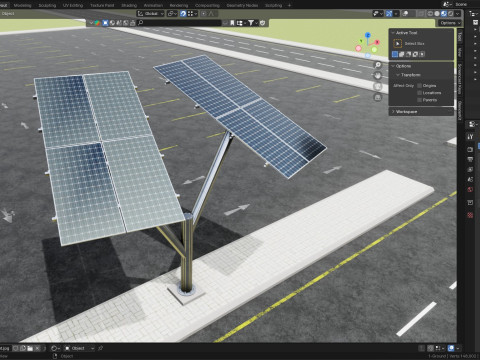Collapse the Options panel in sidebar

tap(393, 66)
